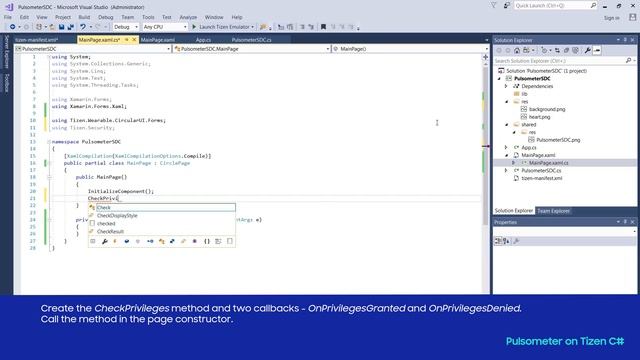Select background.png in Solution Explorer
The image size is (640, 360).
547,109
